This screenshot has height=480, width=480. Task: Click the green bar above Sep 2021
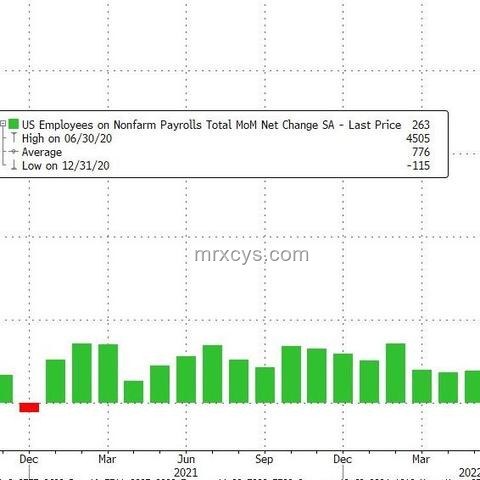[x=265, y=385]
